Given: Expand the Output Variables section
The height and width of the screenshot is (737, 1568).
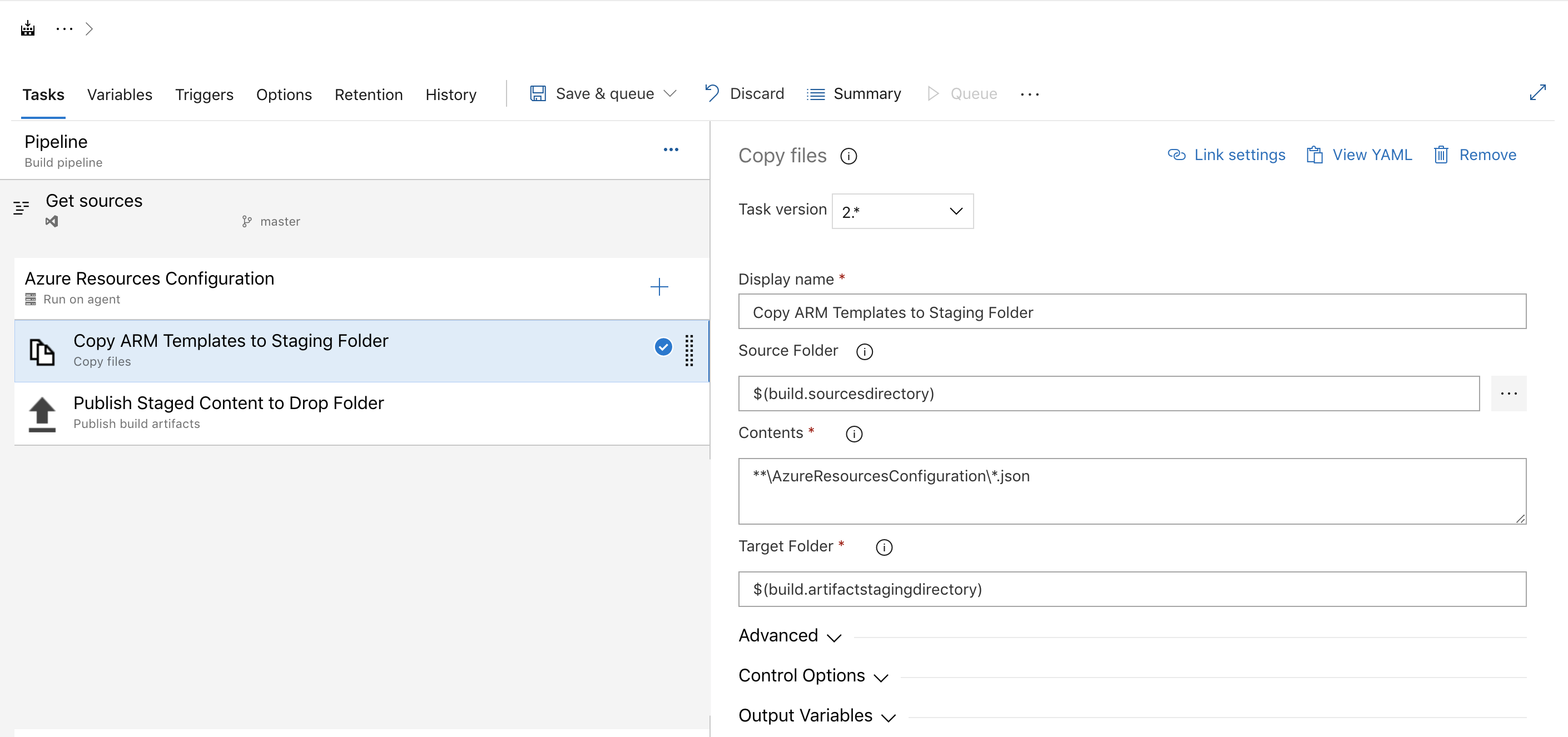Looking at the screenshot, I should [817, 716].
